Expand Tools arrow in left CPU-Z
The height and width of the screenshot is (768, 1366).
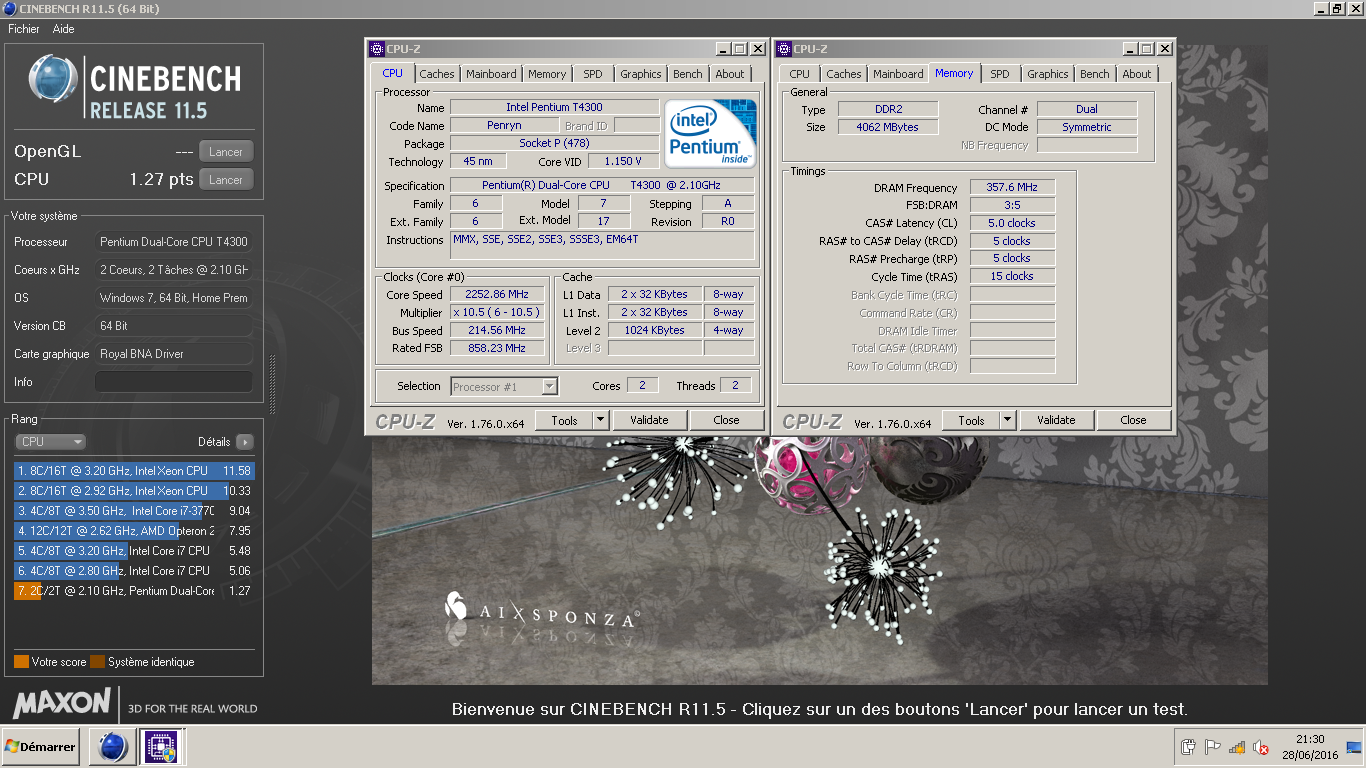(600, 421)
